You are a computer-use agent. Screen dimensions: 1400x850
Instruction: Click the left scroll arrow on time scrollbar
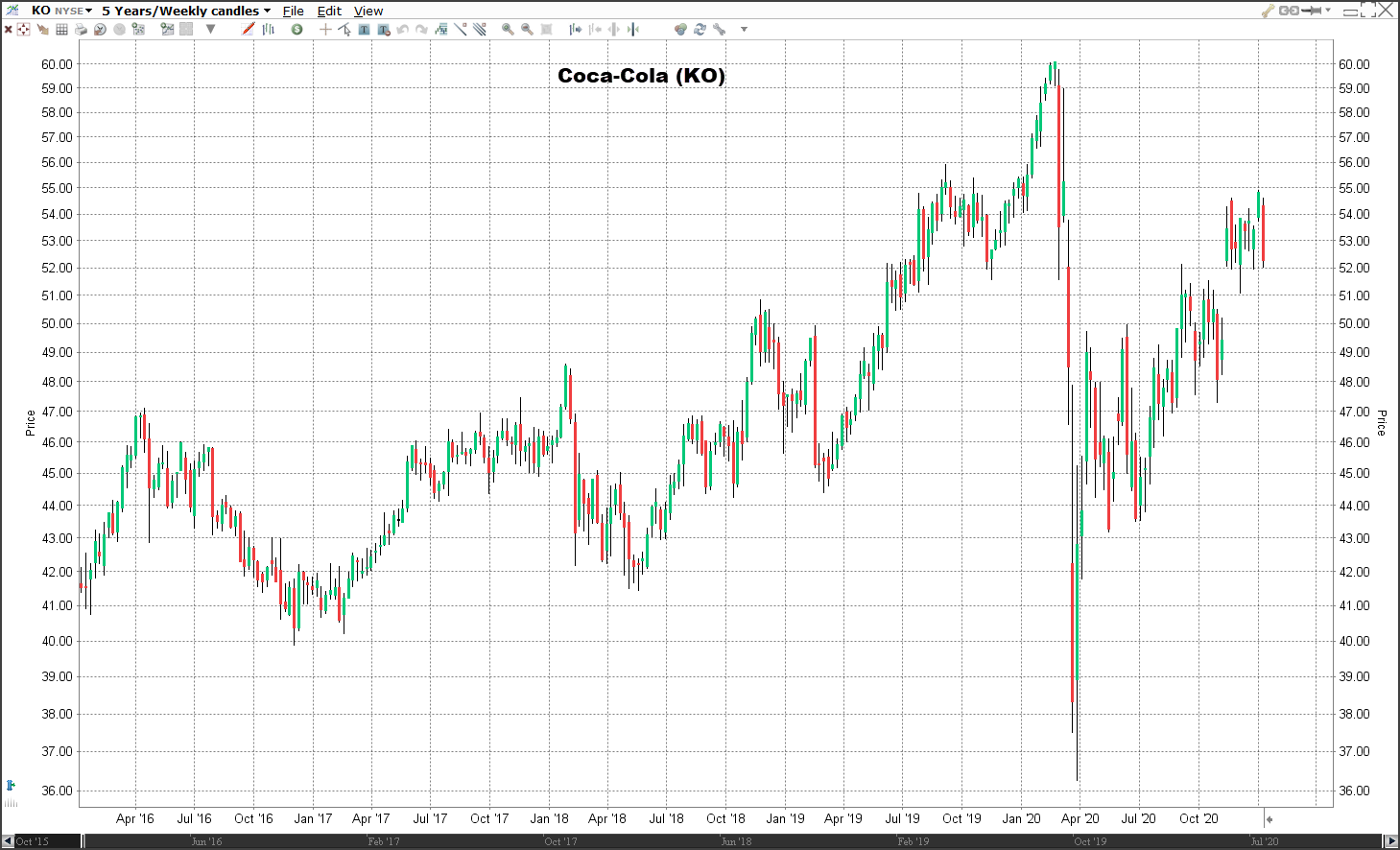[8, 841]
